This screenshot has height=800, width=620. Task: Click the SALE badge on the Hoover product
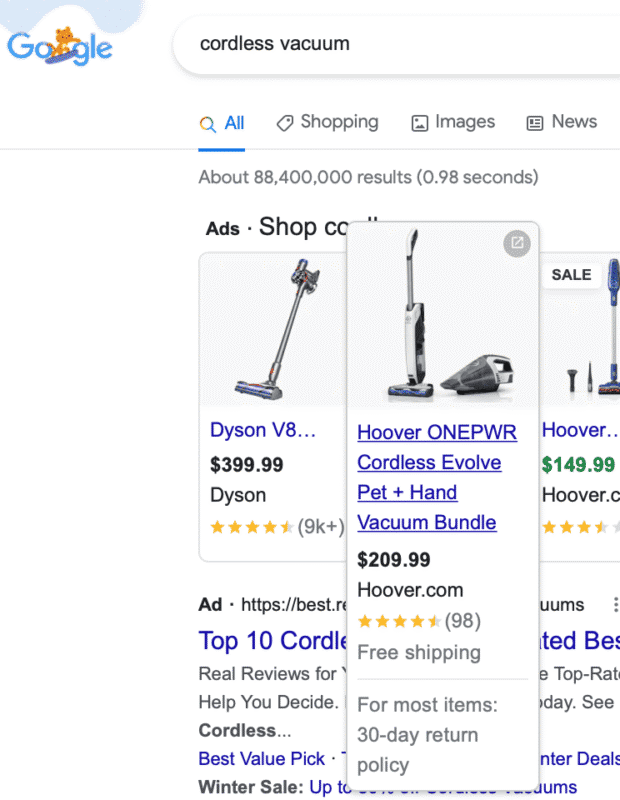(x=570, y=274)
